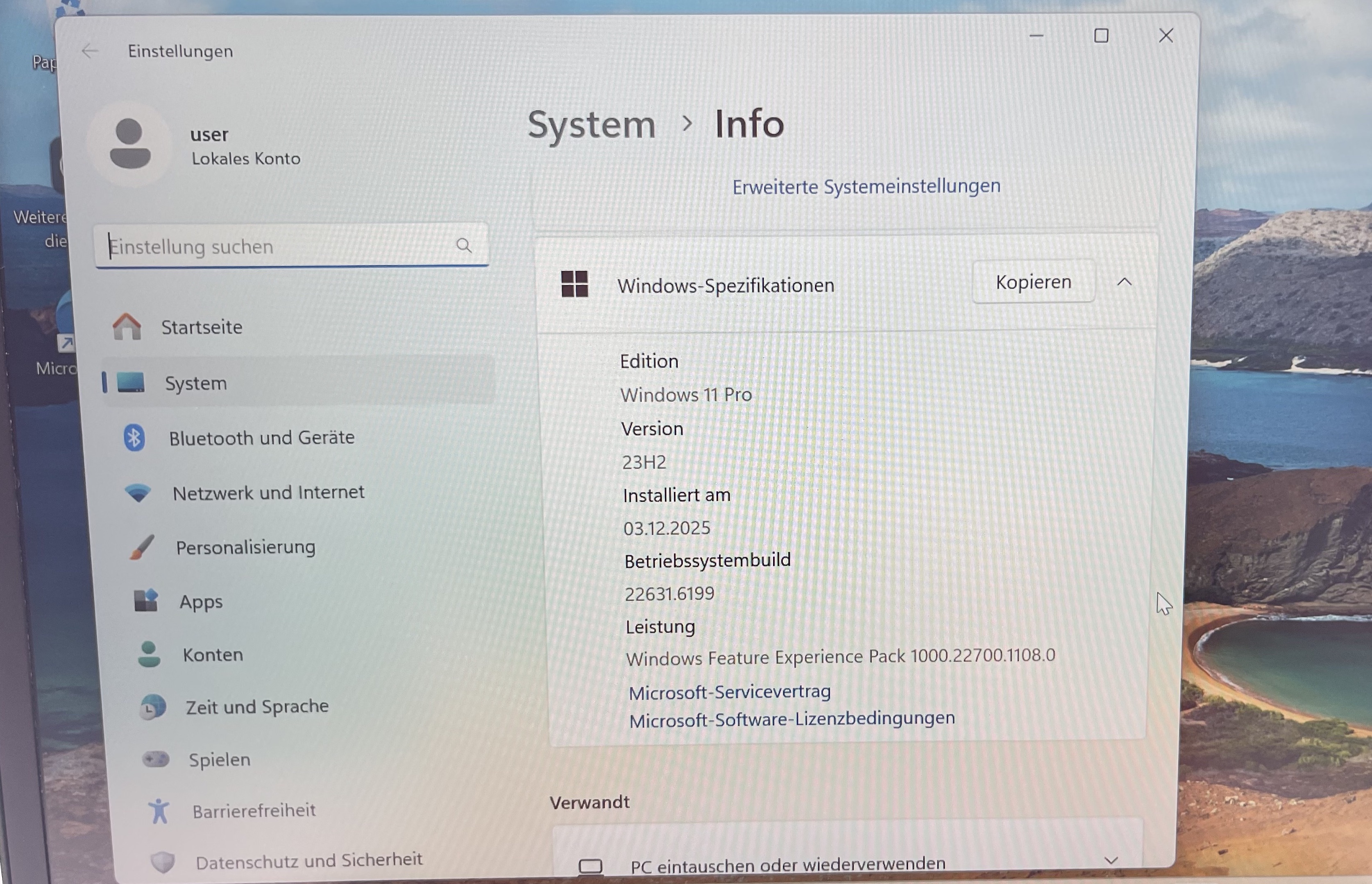This screenshot has height=884, width=1372.
Task: Click the Personalisierung paintbrush icon
Action: tap(142, 547)
